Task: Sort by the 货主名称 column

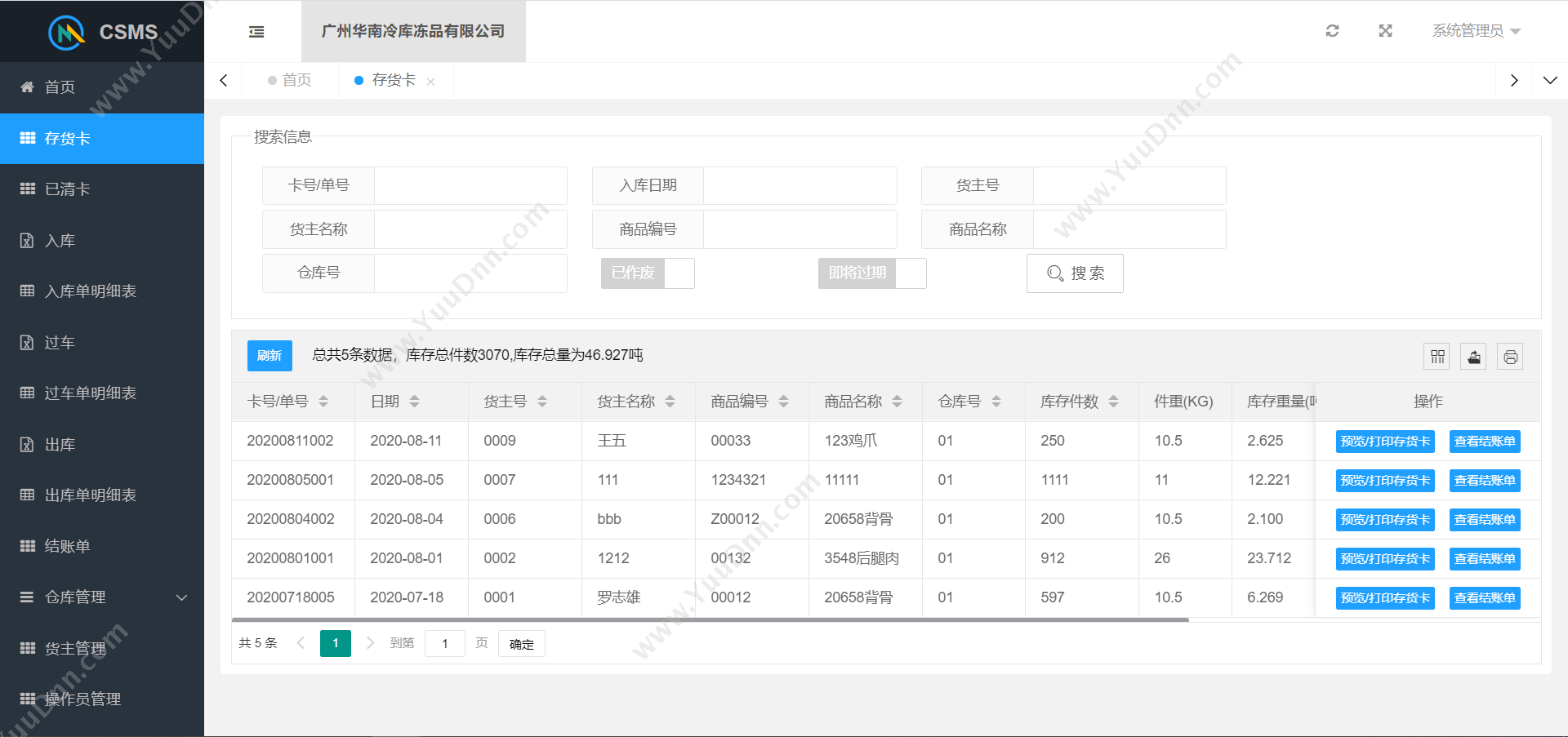Action: [x=670, y=402]
